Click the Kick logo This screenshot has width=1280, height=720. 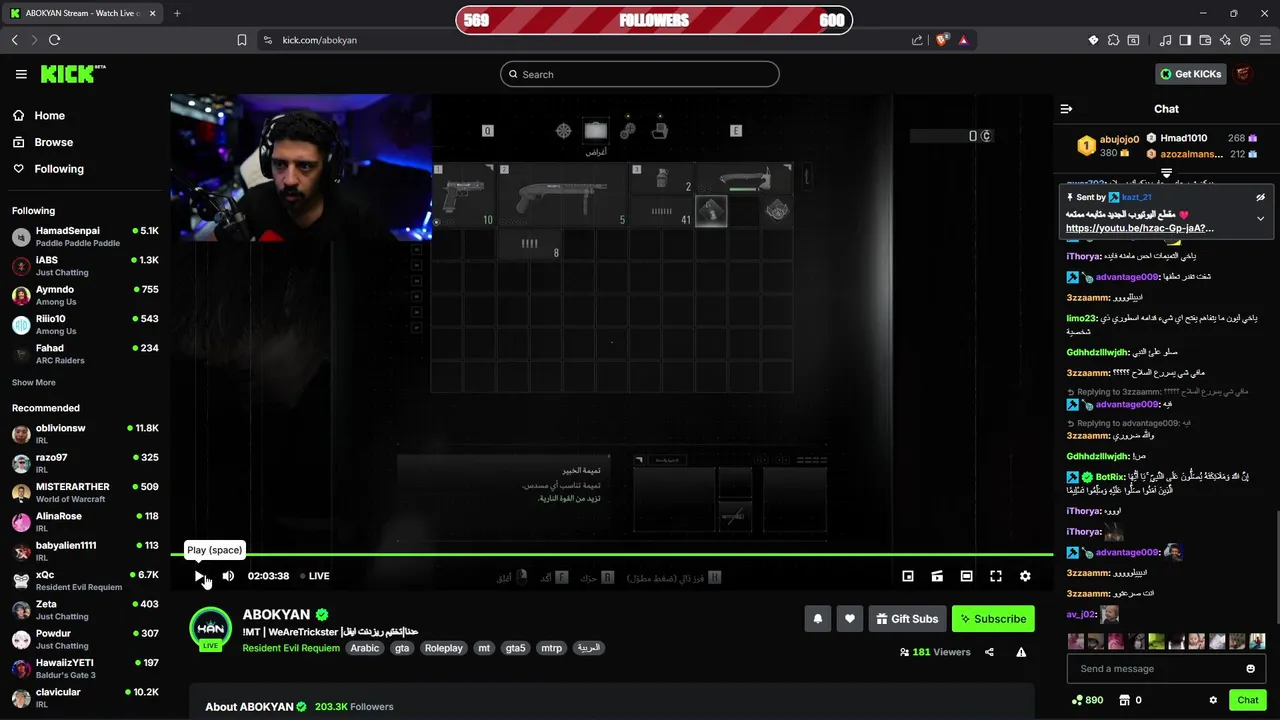pyautogui.click(x=72, y=74)
